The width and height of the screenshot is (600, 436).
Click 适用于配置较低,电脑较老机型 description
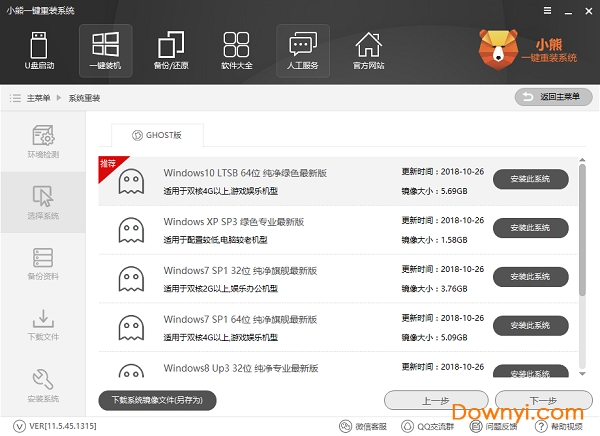(x=215, y=240)
